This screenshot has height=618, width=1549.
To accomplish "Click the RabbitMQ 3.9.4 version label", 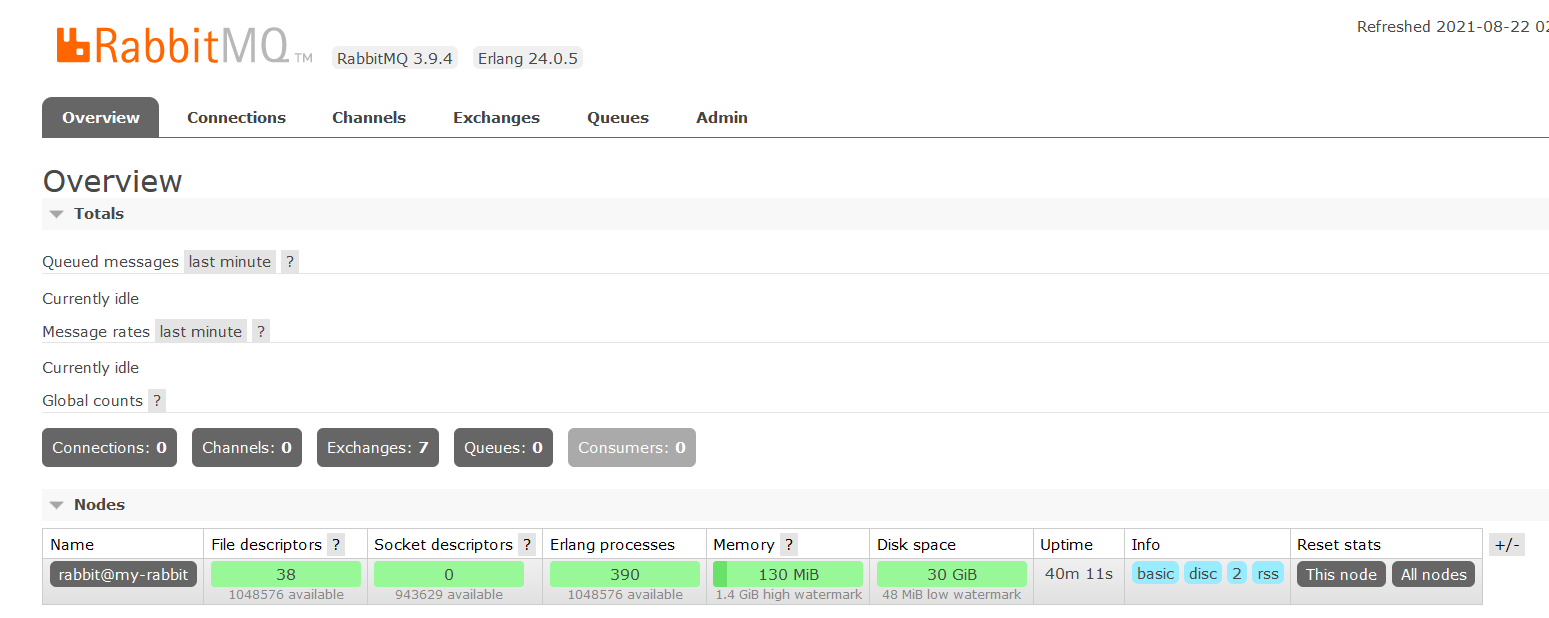I will 395,58.
